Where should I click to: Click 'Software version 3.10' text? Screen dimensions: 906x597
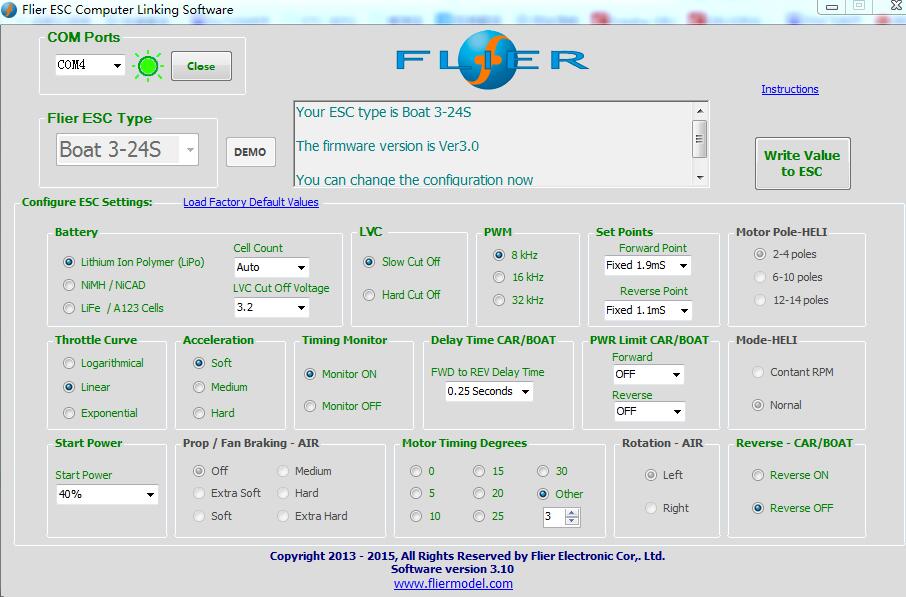click(x=452, y=569)
